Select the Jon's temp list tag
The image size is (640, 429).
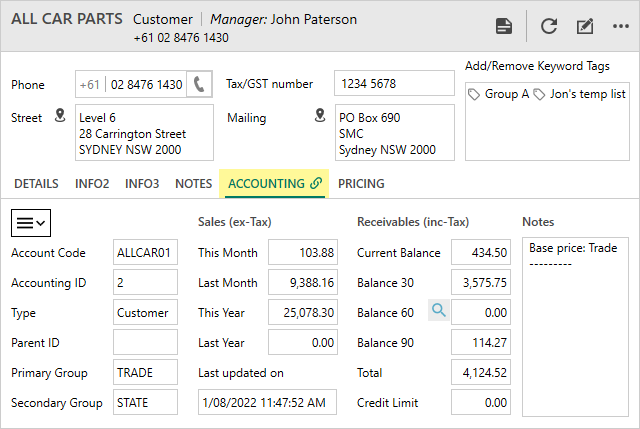(579, 94)
